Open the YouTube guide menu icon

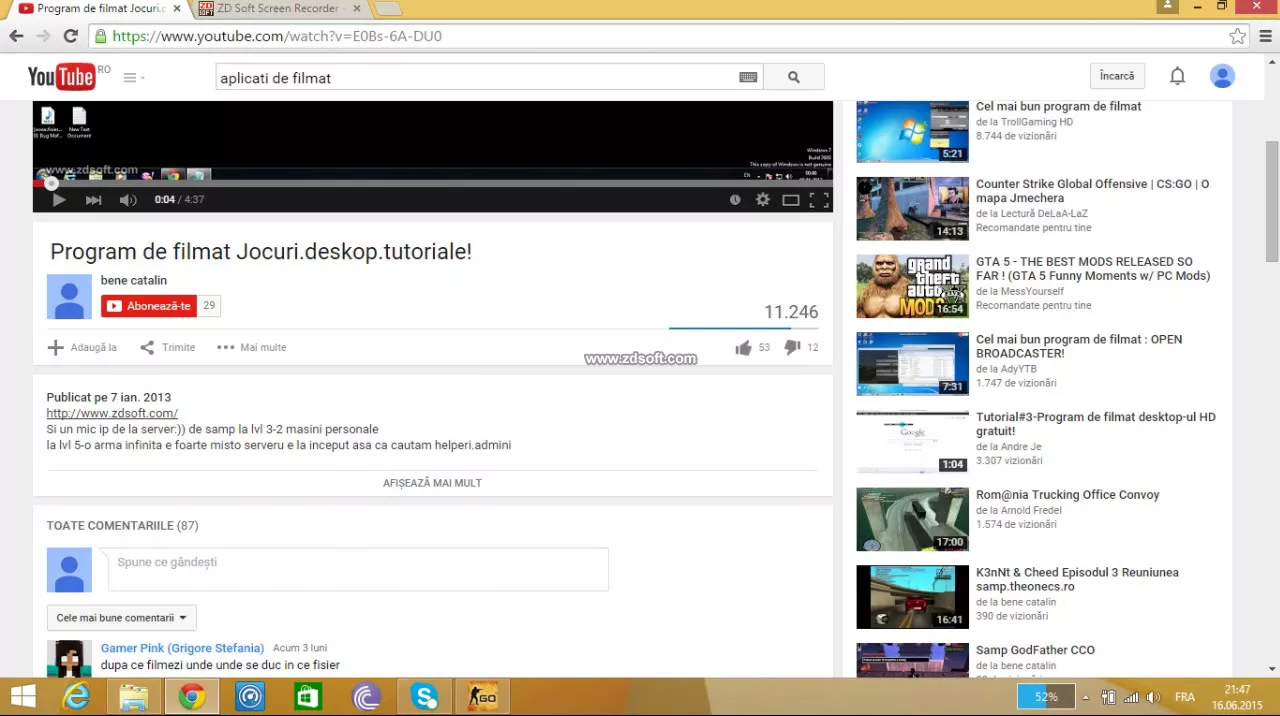(x=133, y=77)
